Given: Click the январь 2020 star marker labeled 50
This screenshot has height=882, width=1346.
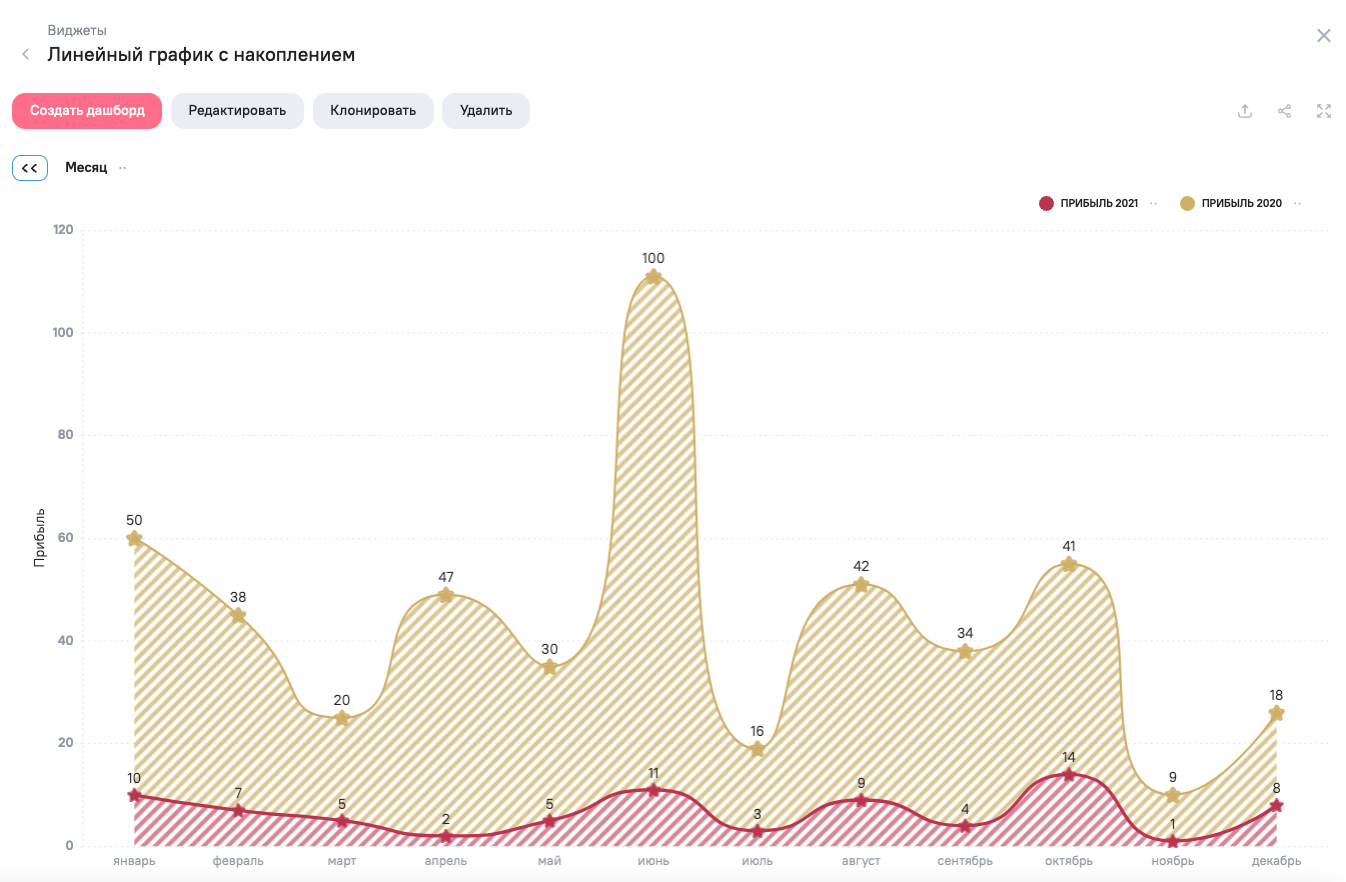Looking at the screenshot, I should [134, 538].
